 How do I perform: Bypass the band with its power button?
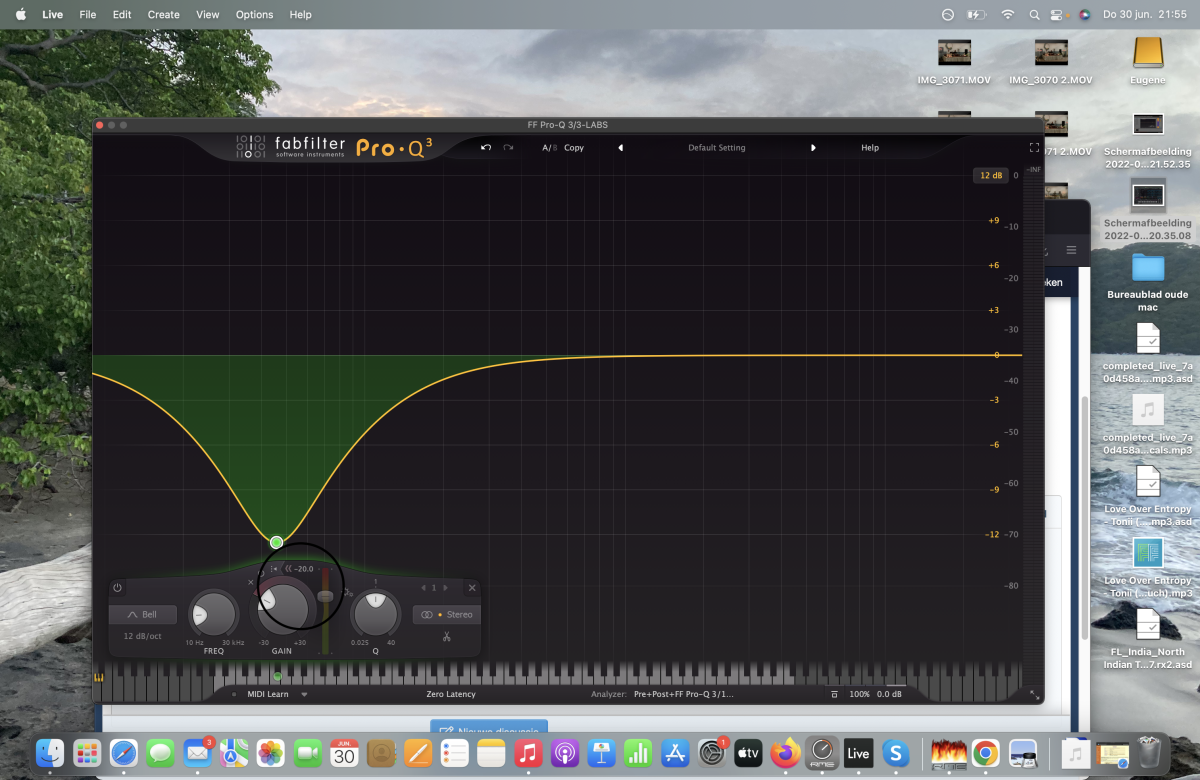coord(117,587)
